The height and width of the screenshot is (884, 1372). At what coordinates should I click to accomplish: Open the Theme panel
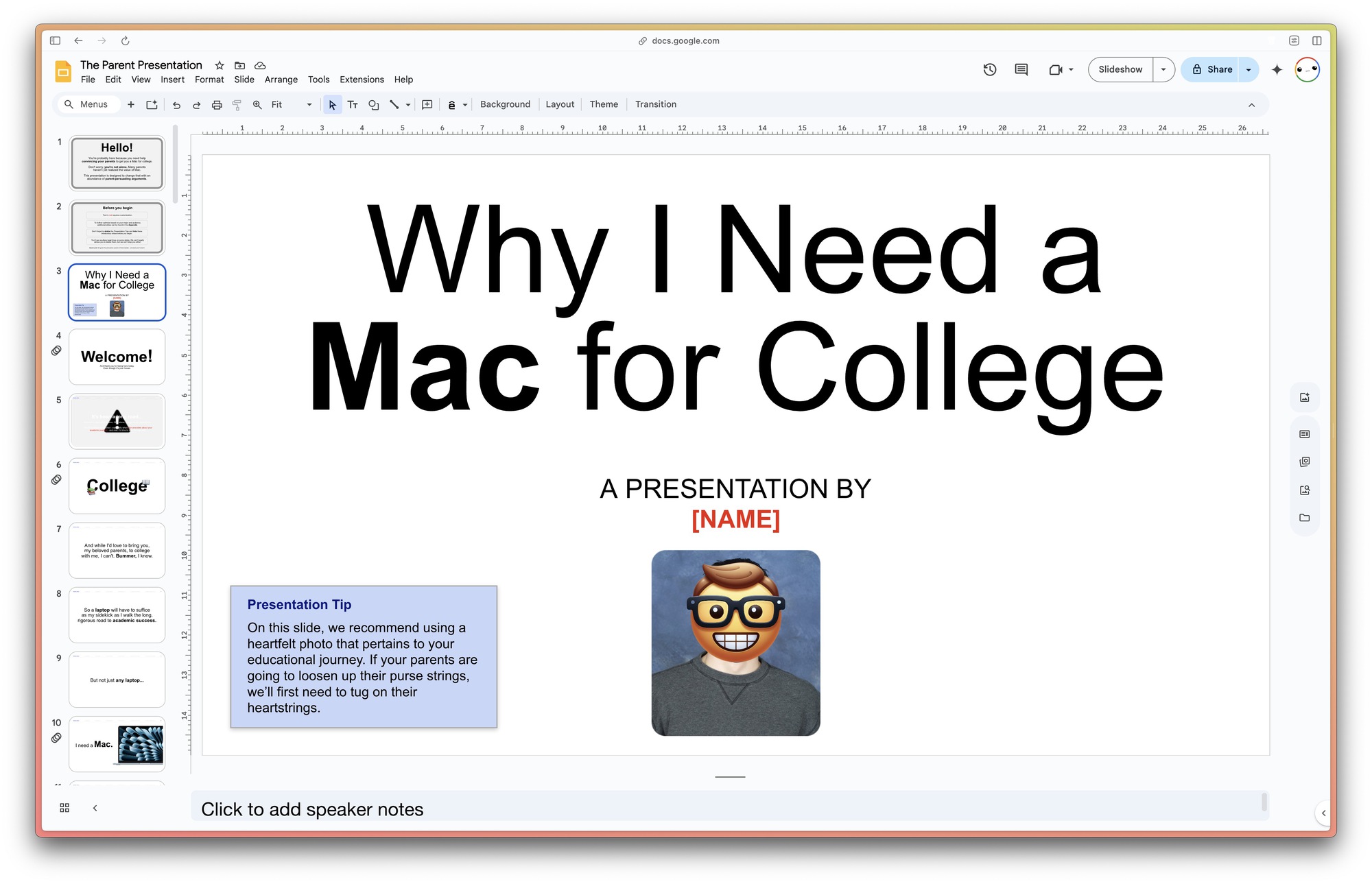coord(604,104)
